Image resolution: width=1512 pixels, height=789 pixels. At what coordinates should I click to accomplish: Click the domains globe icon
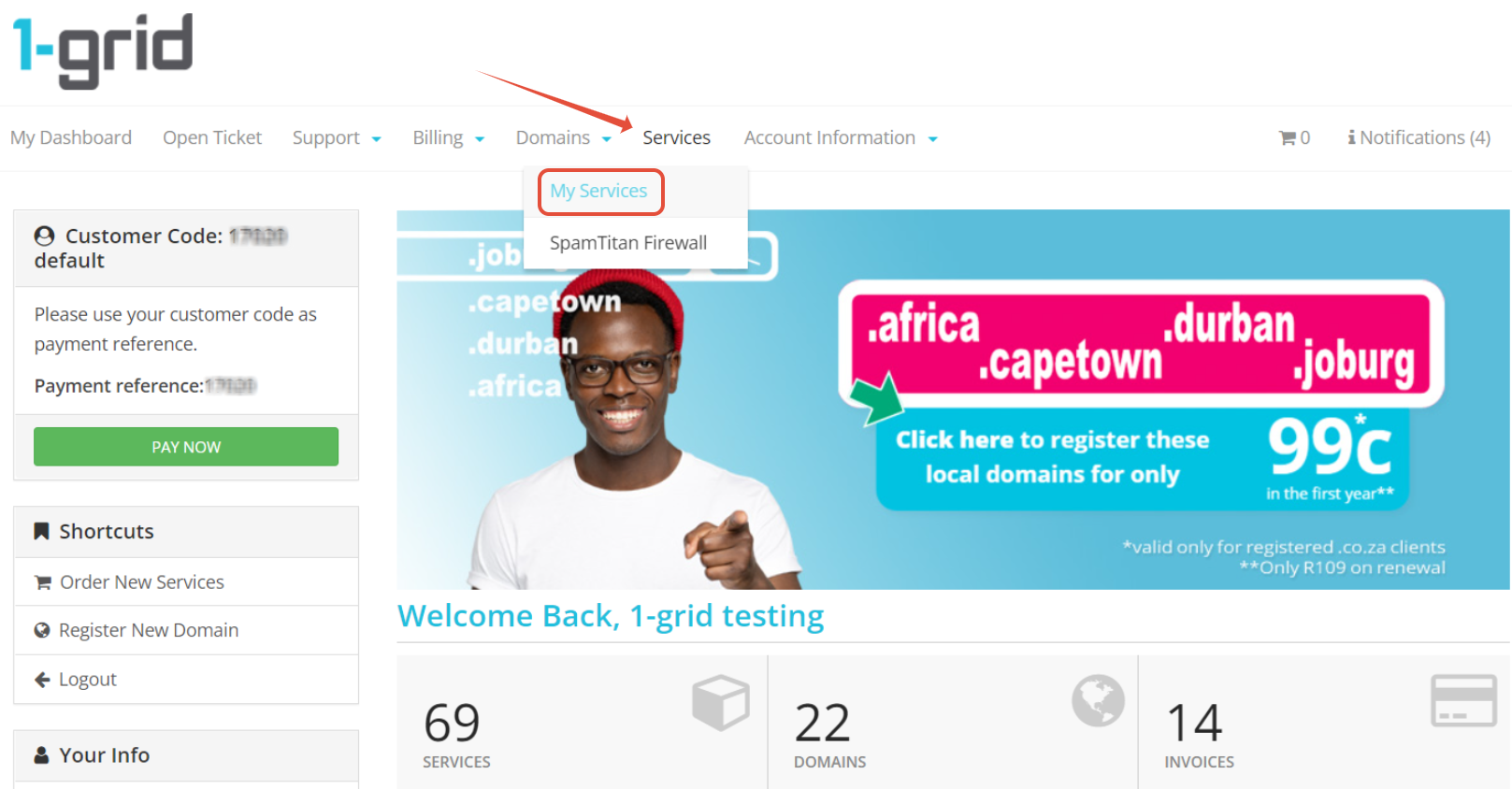click(x=1098, y=700)
